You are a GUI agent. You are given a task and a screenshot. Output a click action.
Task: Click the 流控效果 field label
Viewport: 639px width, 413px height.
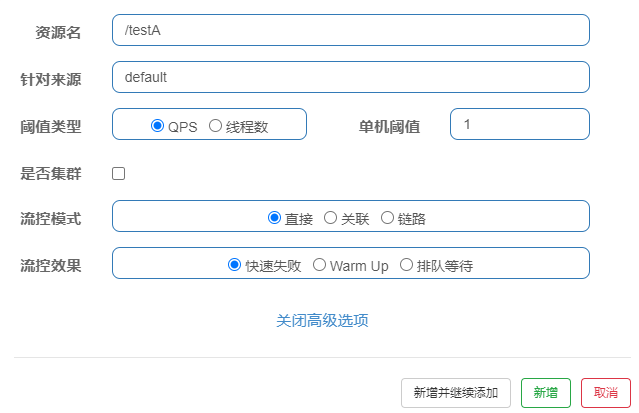51,265
